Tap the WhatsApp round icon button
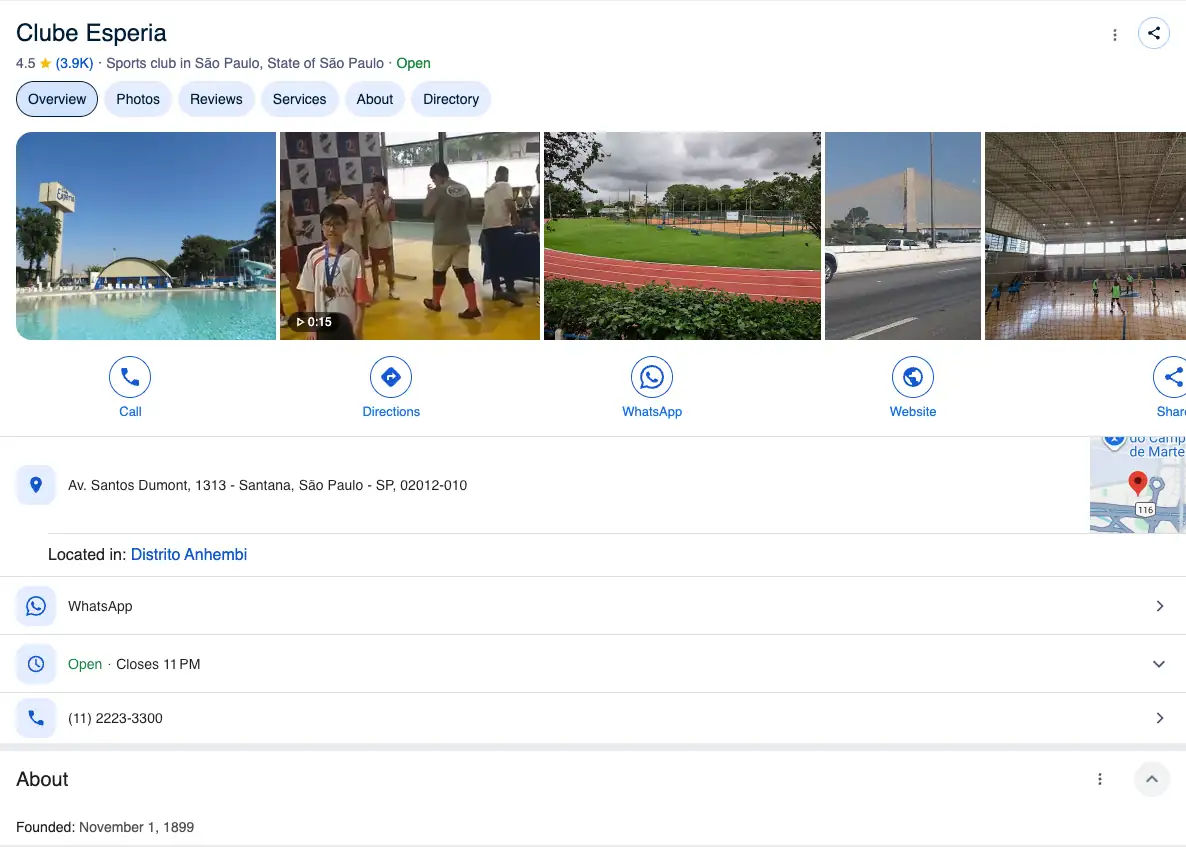 pyautogui.click(x=652, y=377)
